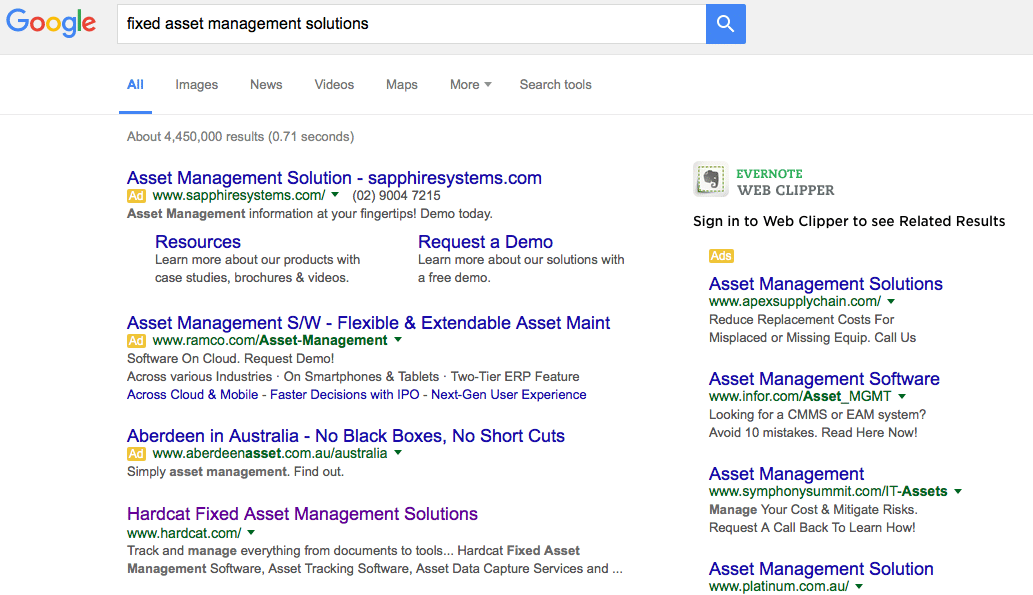1033x595 pixels.
Task: Open sidebar Asset Management symphonysummit ad title
Action: point(787,474)
